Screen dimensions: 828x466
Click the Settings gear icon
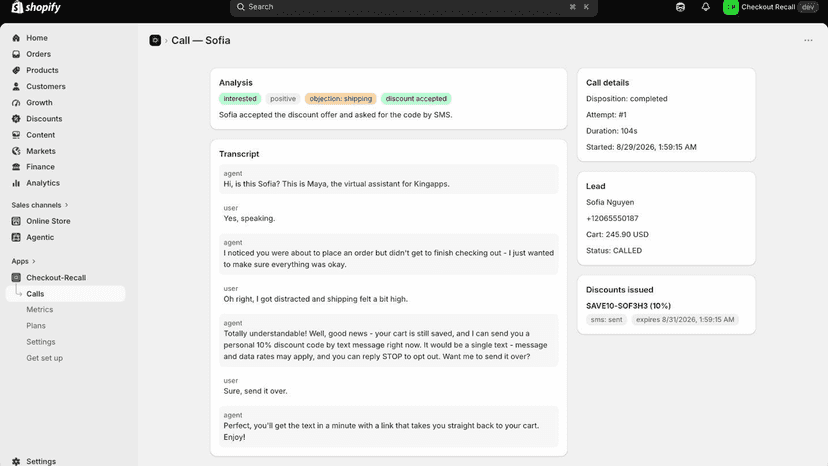[x=16, y=461]
